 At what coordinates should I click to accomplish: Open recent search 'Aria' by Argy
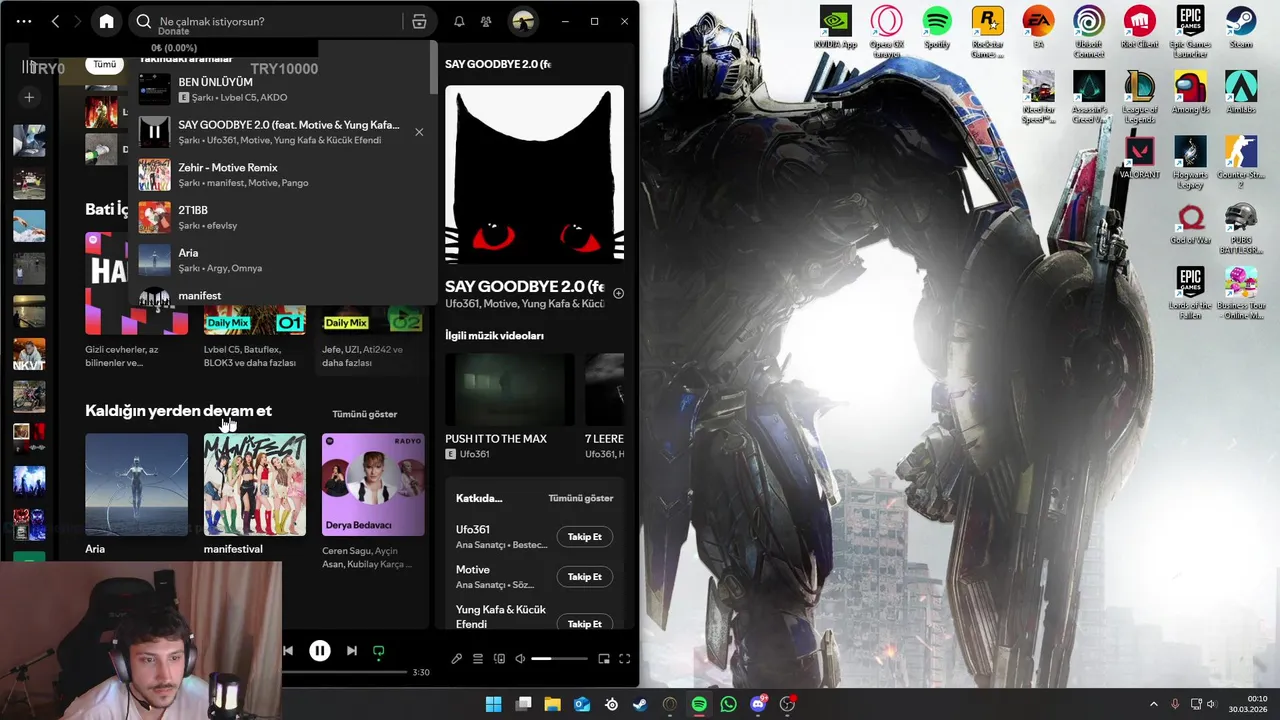(x=283, y=260)
